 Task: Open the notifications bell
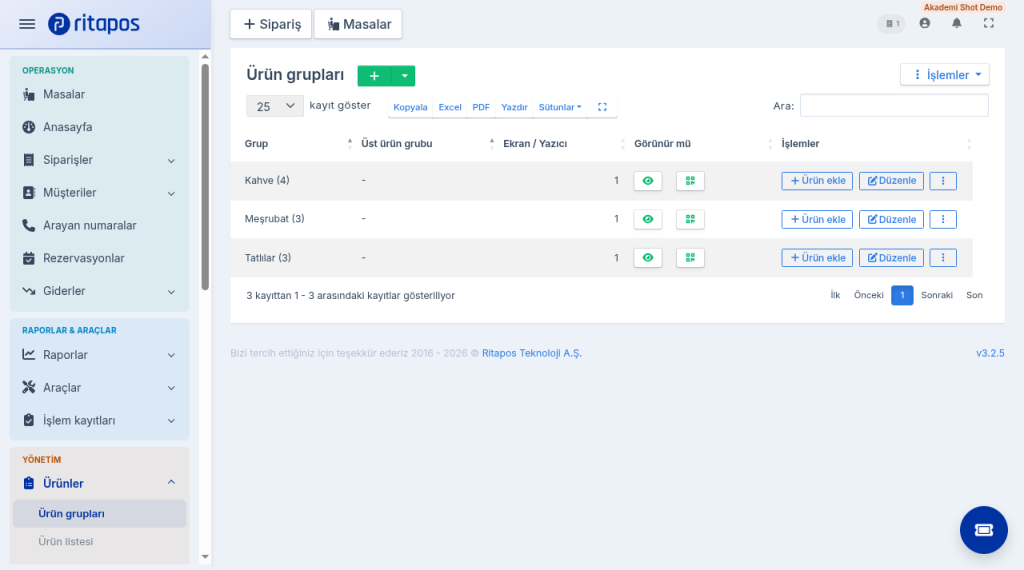click(x=957, y=24)
